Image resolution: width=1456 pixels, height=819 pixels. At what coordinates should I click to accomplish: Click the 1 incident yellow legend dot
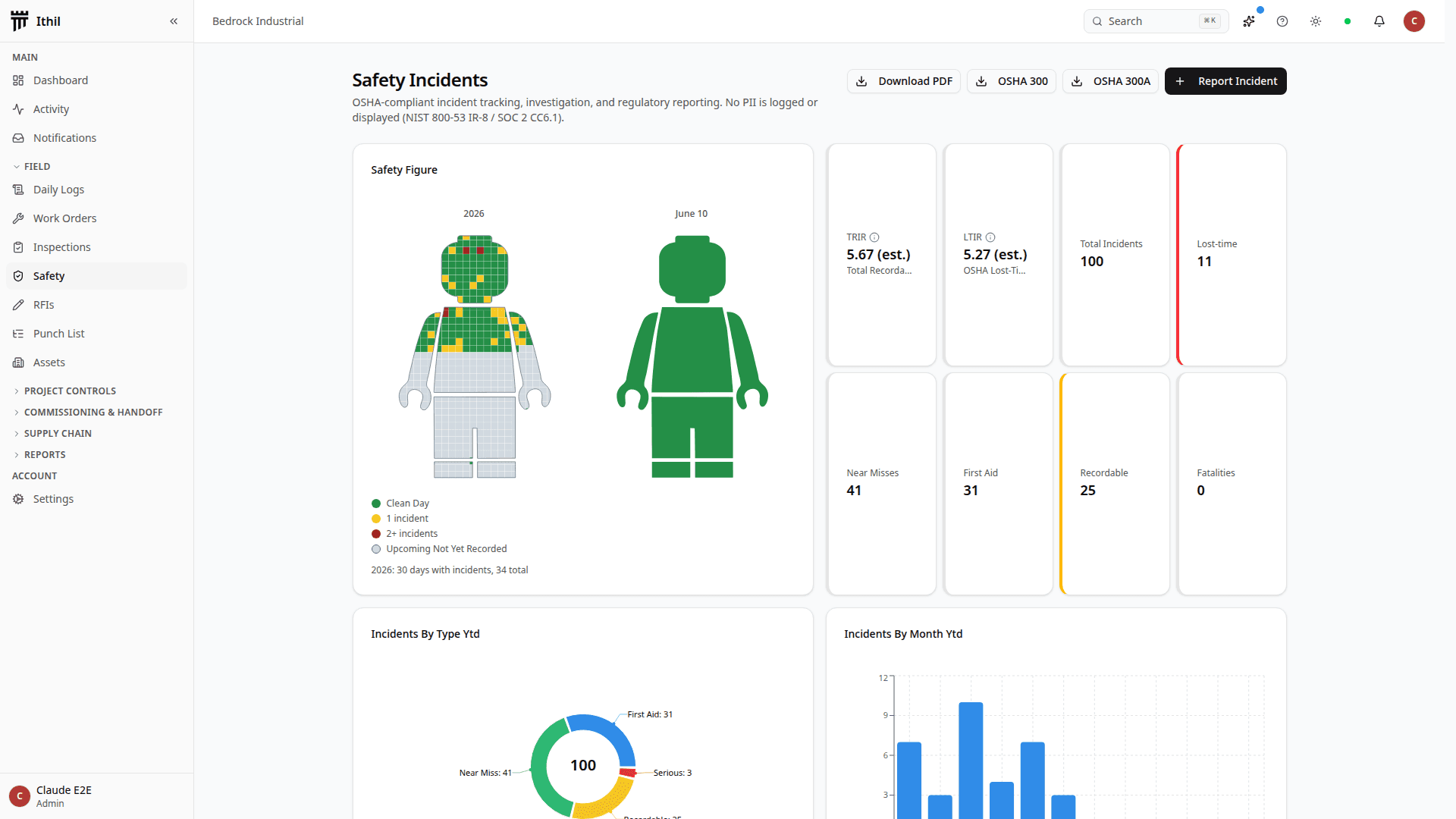click(x=376, y=519)
